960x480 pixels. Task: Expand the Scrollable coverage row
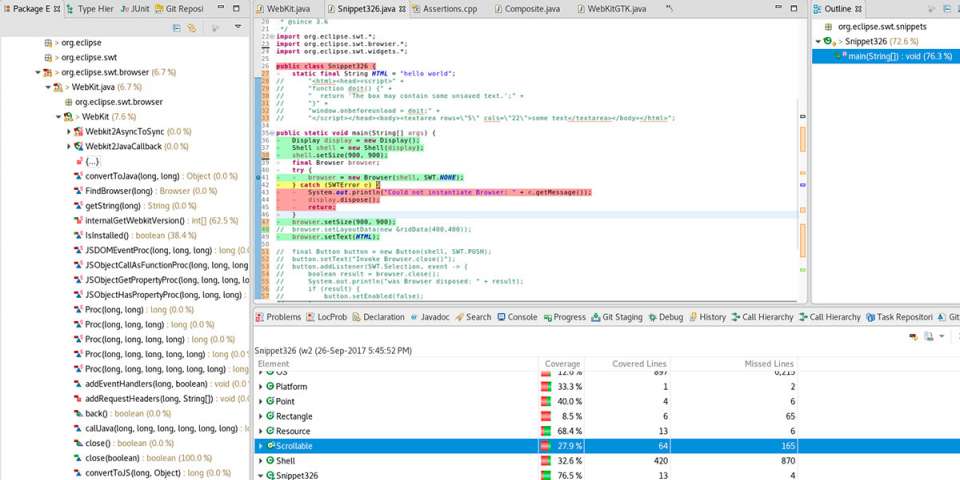261,446
